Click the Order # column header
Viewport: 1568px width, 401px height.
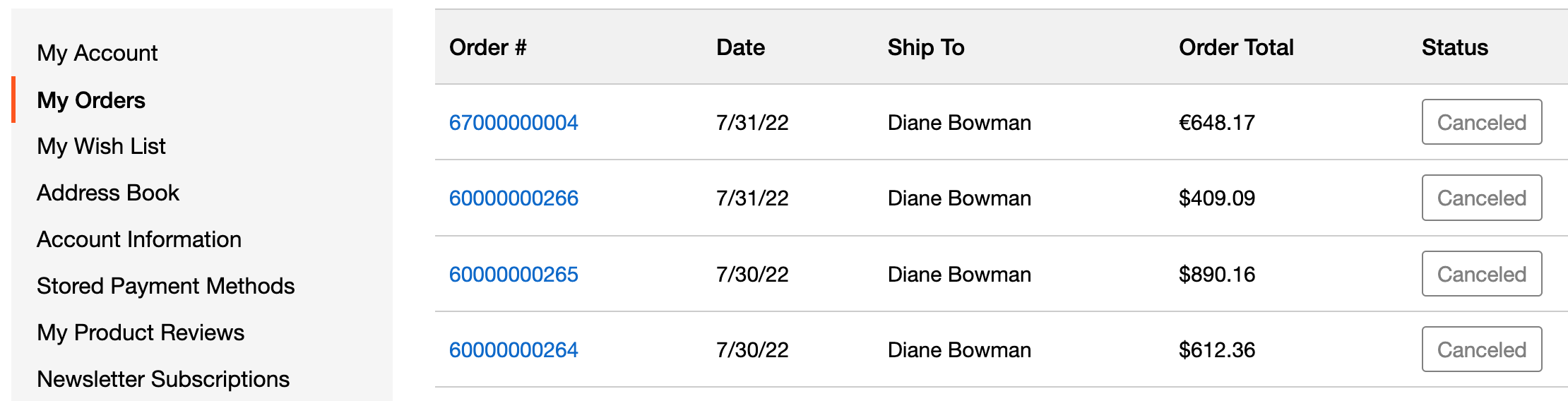click(x=488, y=47)
